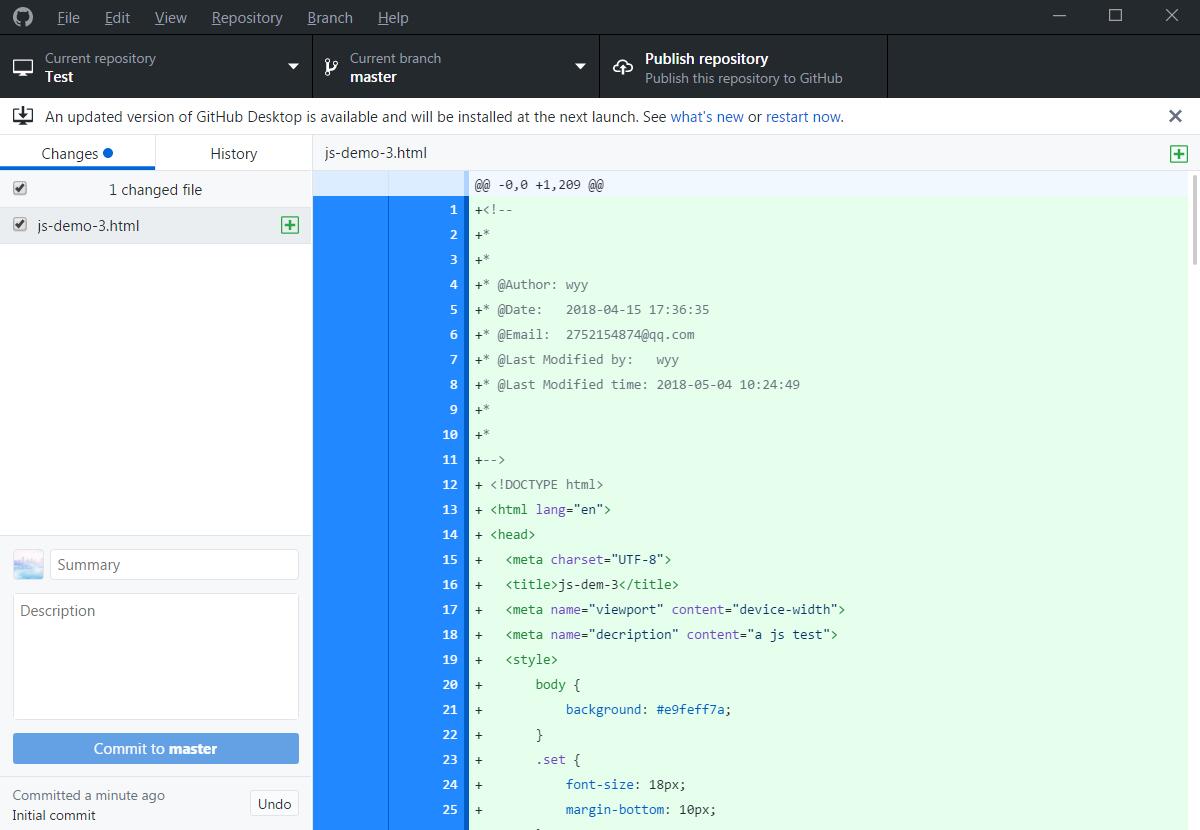
Task: Click the diff view vertical scrollbar
Action: 1194,220
